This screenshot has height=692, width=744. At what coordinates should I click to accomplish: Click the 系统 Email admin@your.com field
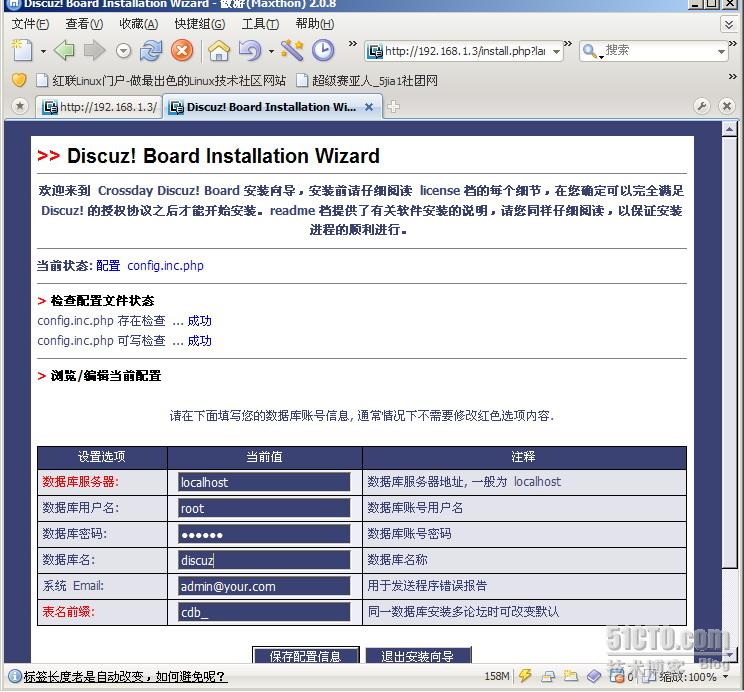coord(264,587)
